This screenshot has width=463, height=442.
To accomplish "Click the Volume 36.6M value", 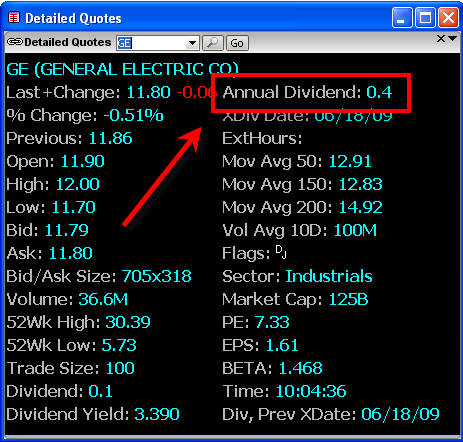I will click(x=103, y=299).
